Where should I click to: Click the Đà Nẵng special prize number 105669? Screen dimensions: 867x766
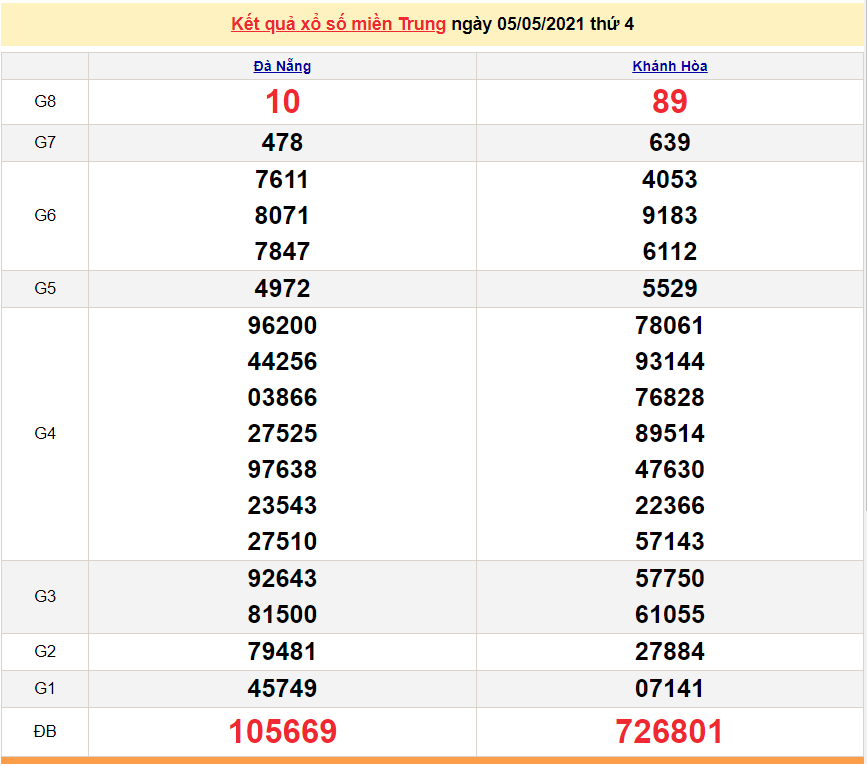(x=282, y=732)
